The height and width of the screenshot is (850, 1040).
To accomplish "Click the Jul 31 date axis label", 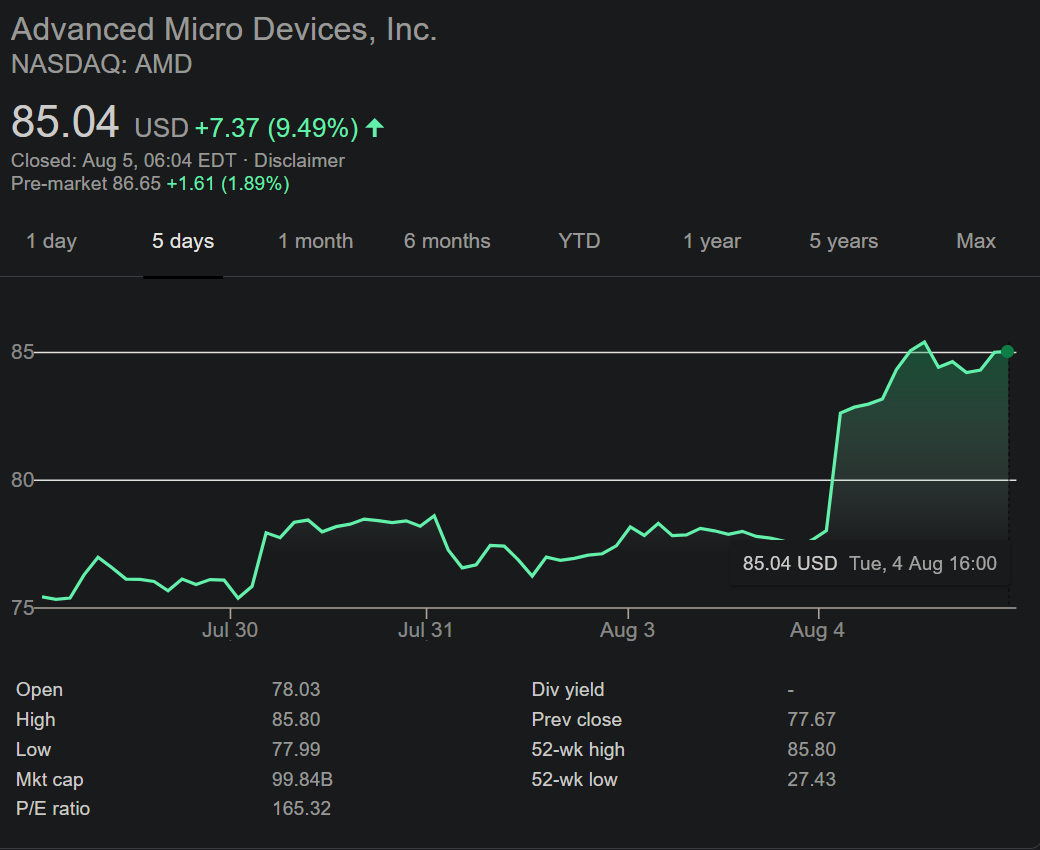I will coord(426,630).
